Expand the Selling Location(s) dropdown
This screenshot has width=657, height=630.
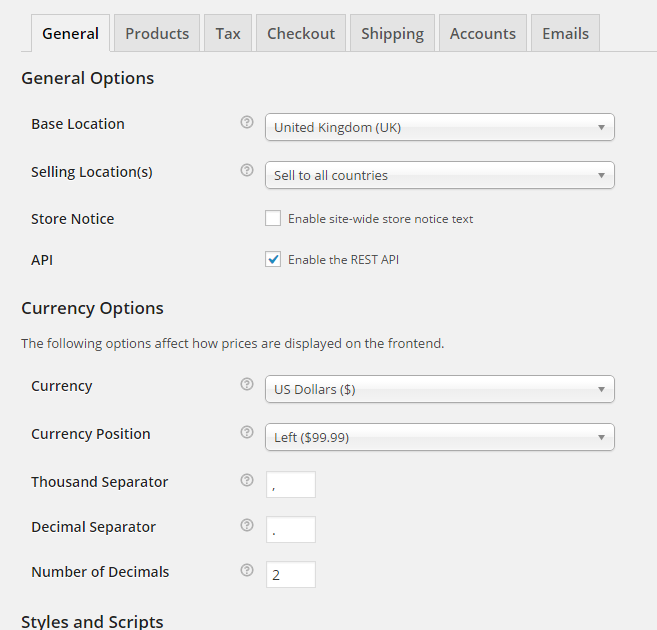click(439, 175)
